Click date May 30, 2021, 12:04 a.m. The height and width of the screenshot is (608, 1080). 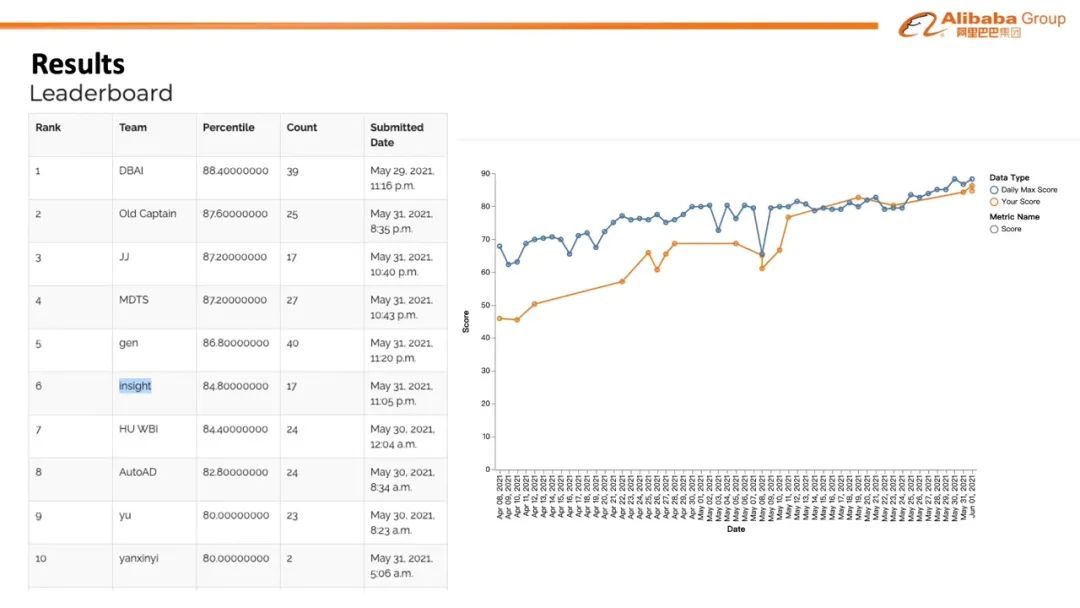click(402, 437)
